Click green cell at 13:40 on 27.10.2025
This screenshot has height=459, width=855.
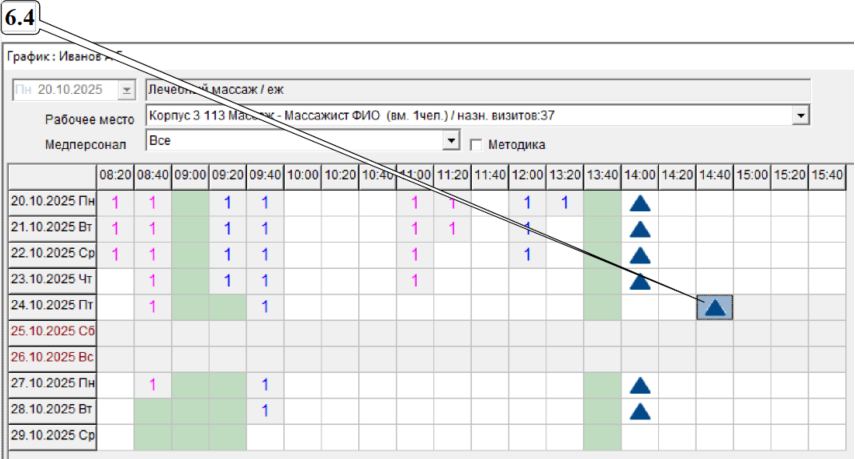(602, 384)
